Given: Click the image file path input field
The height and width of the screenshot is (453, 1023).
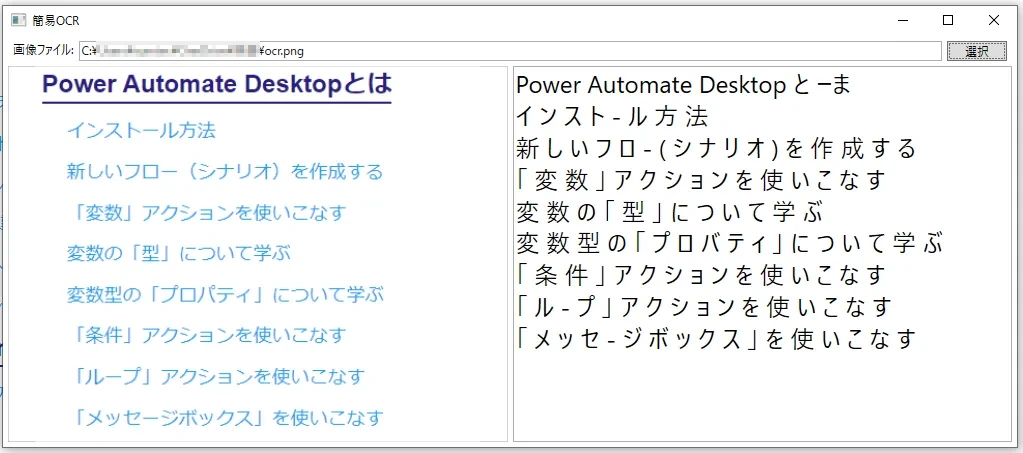Looking at the screenshot, I should click(x=510, y=51).
